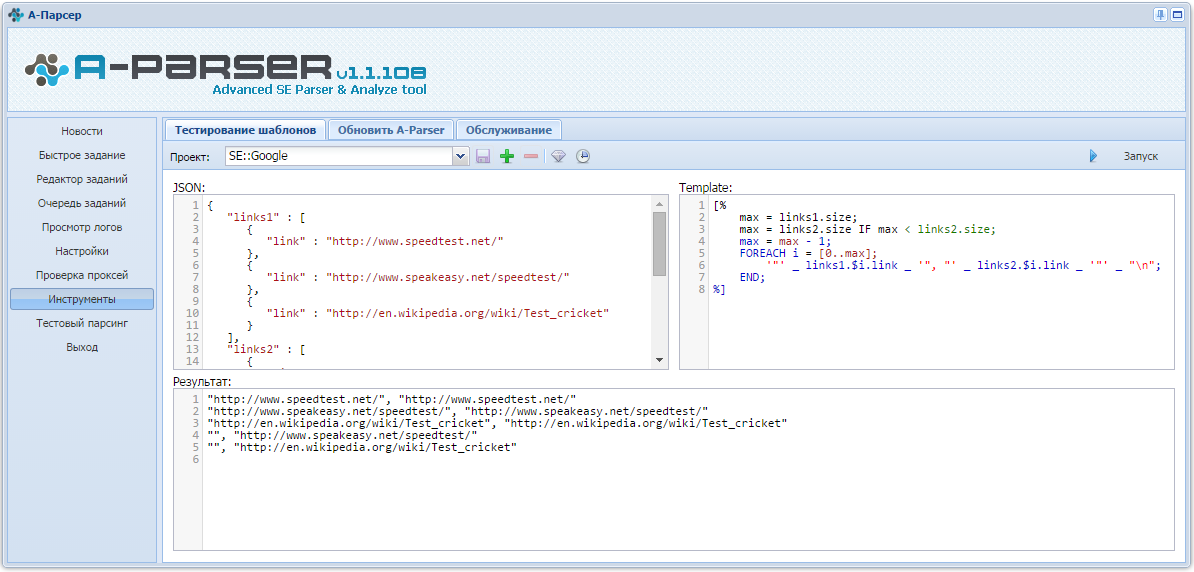Open Новости in the sidebar
The image size is (1194, 572).
[81, 131]
